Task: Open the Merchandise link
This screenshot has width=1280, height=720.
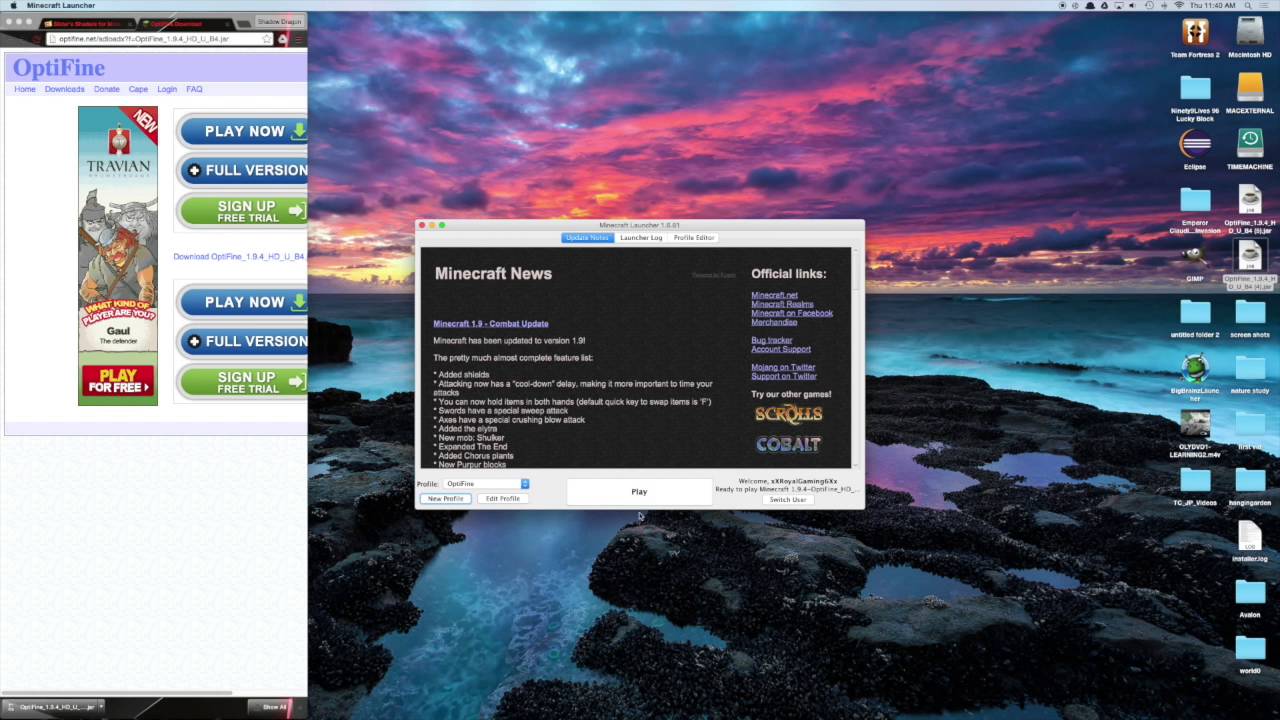Action: tap(774, 323)
